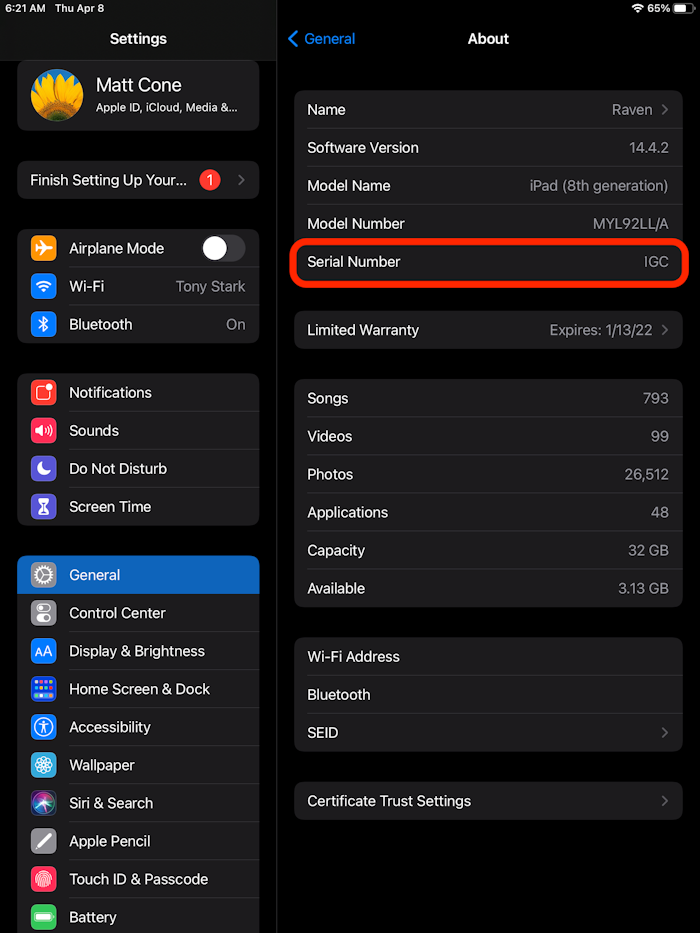Open the Limited Warranty chevron
Image resolution: width=700 pixels, height=933 pixels.
(x=665, y=330)
